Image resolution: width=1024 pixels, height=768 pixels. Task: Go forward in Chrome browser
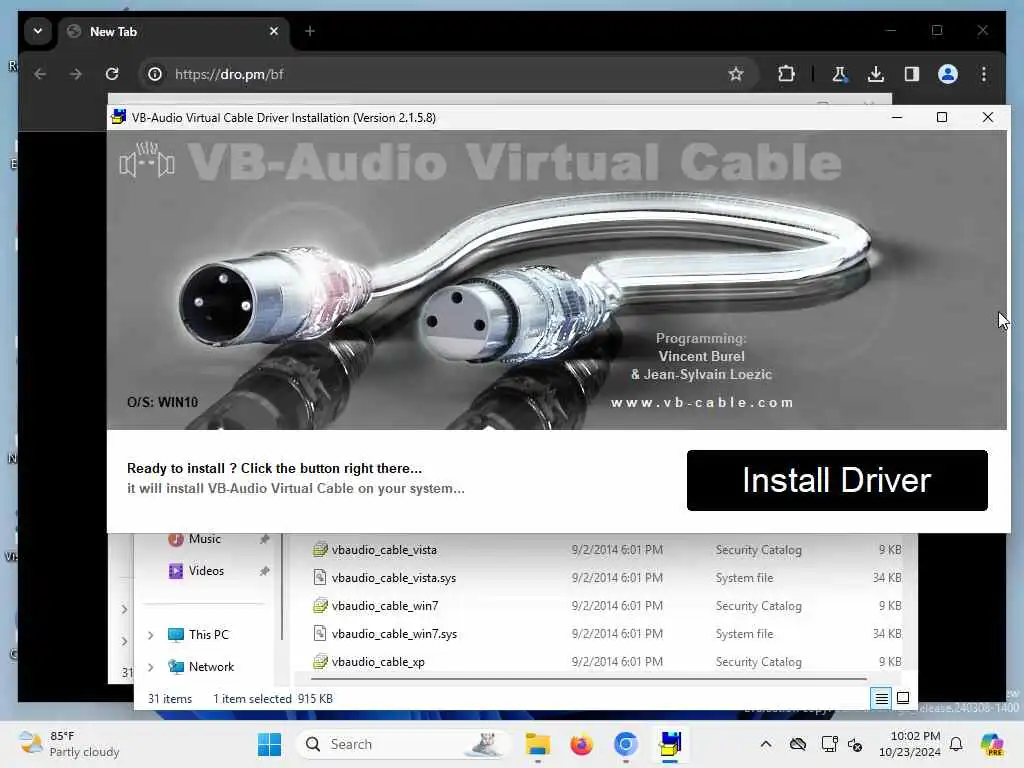pos(76,74)
